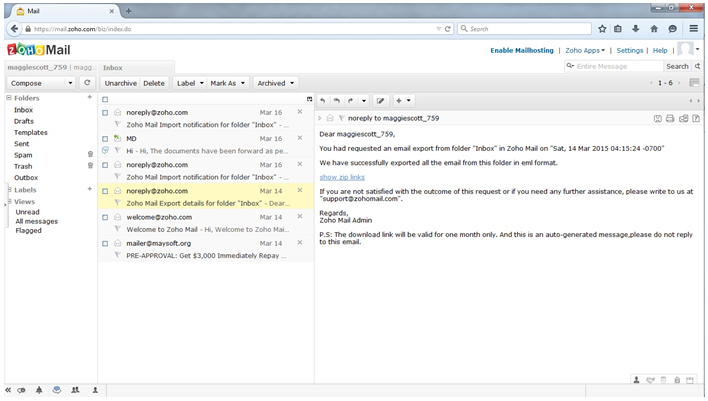Add a new label with plus icon
Screen dimensions: 708x401
[89, 189]
